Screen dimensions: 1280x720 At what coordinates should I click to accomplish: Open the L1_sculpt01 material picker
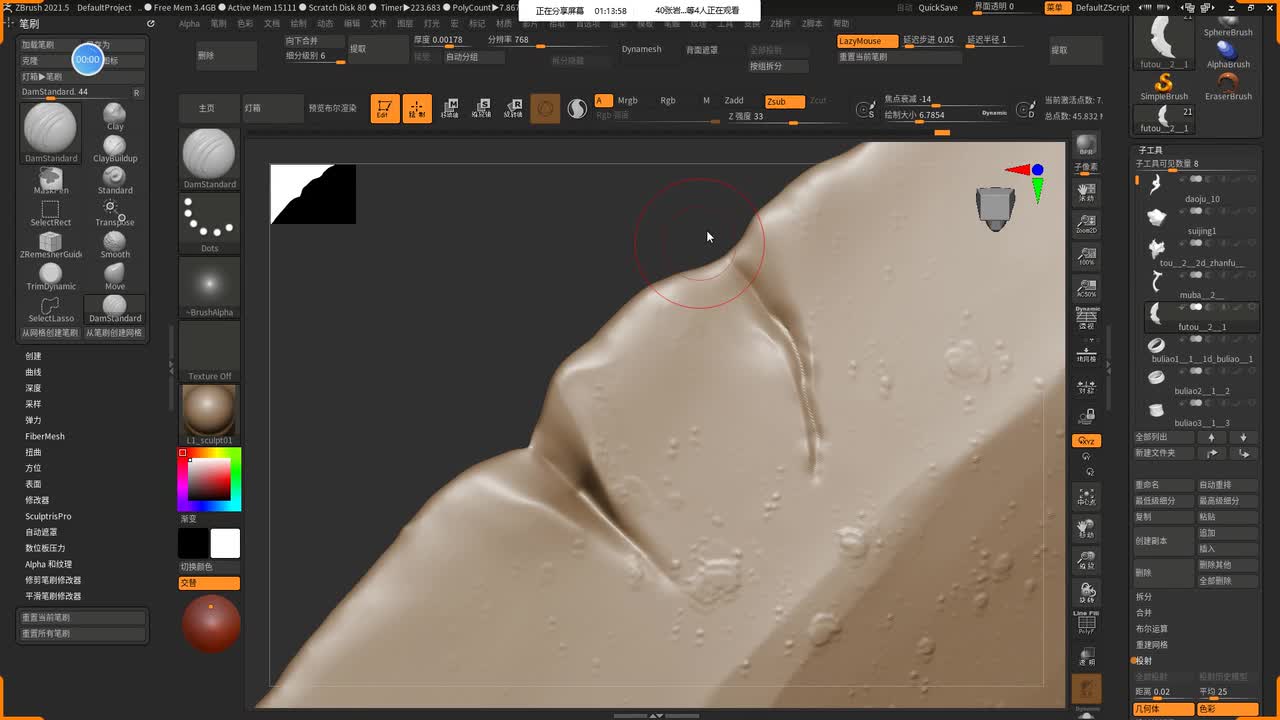coord(209,415)
